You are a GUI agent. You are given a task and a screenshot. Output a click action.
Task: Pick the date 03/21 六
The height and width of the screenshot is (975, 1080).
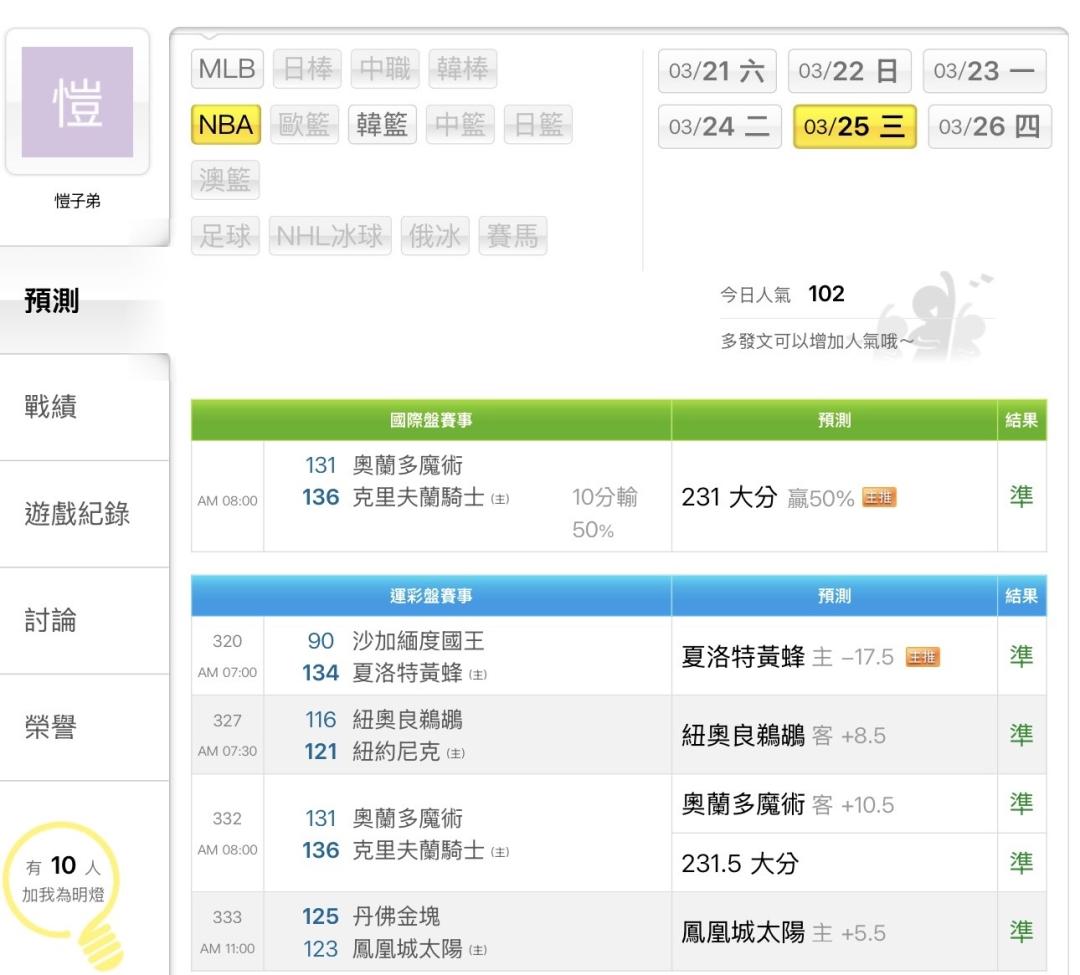point(717,71)
